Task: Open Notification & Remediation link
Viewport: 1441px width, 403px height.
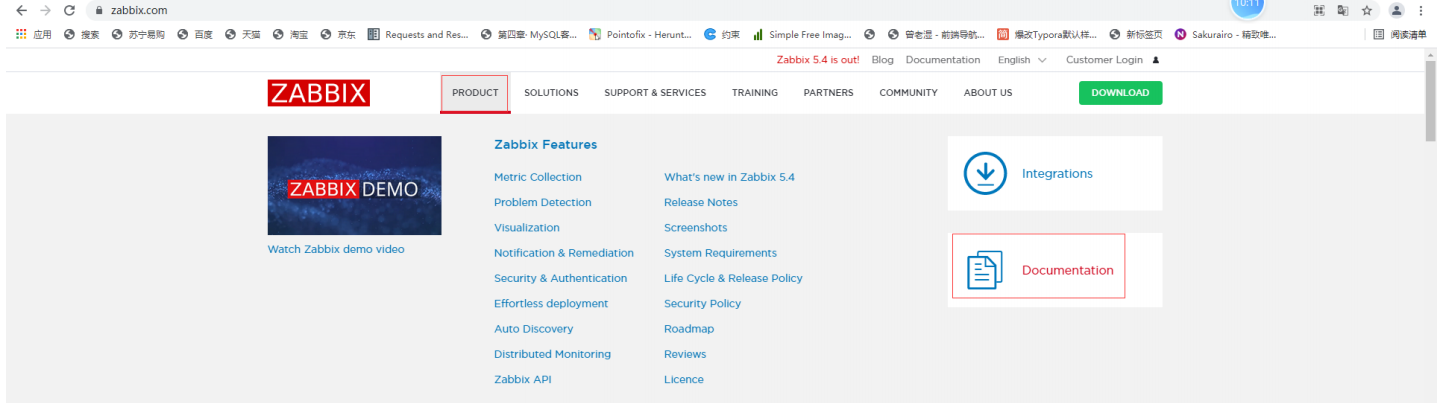Action: click(x=563, y=253)
